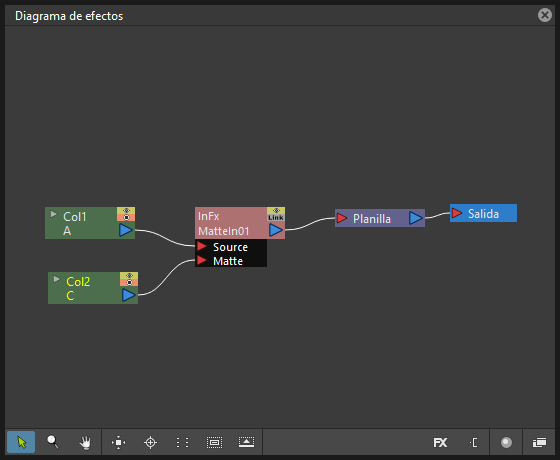560x460 pixels.
Task: Toggle the MatteIn01 node eye icon
Action: 276,211
